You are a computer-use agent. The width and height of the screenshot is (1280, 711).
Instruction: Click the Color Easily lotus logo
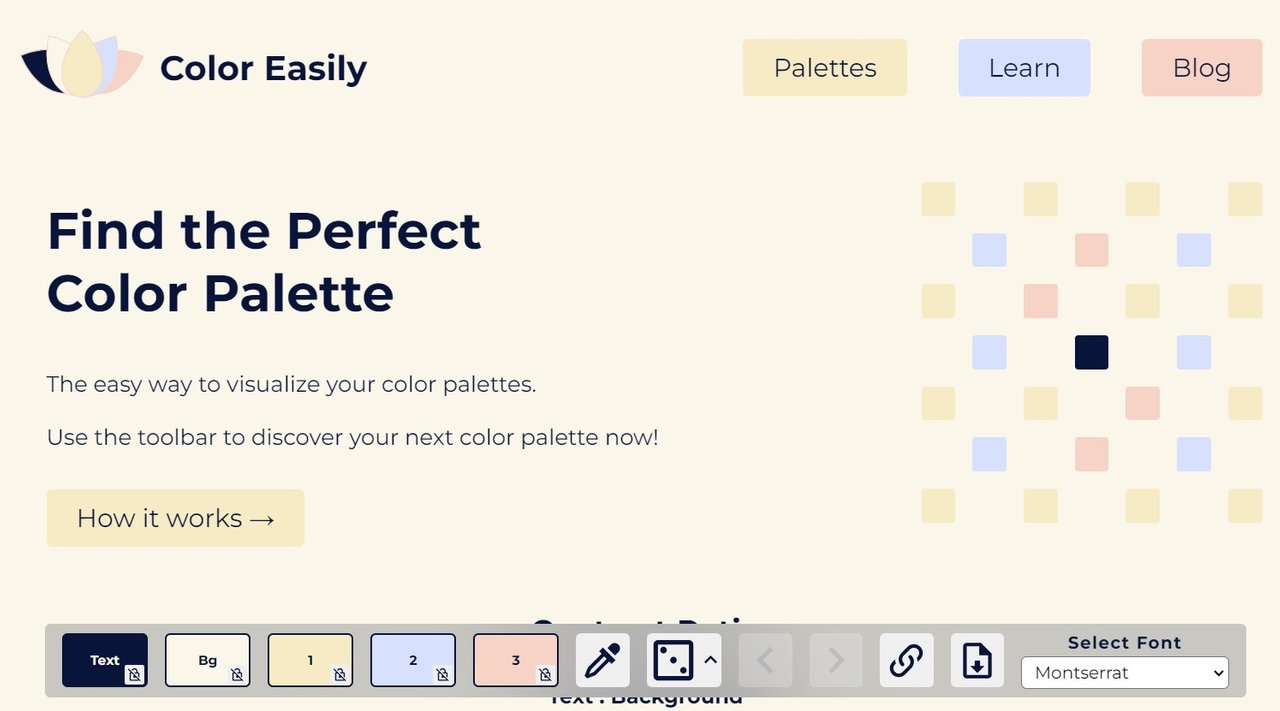[82, 65]
